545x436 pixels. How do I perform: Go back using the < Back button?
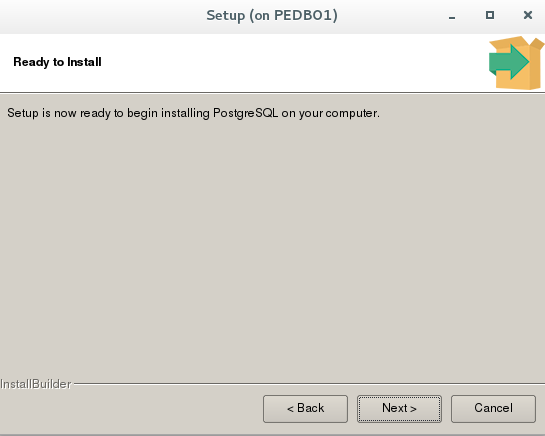click(x=306, y=409)
